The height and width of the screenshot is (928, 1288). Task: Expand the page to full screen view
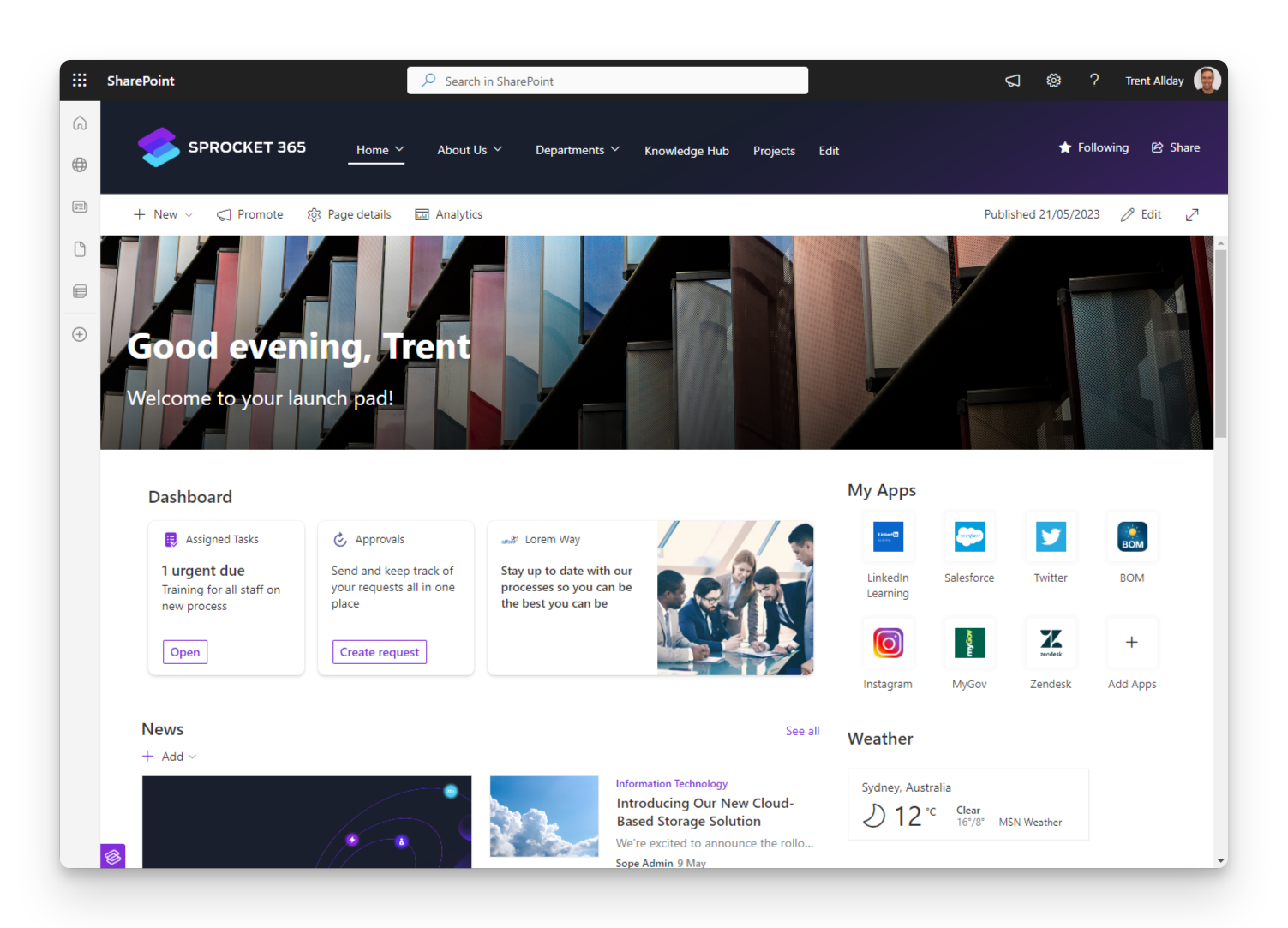pos(1192,214)
